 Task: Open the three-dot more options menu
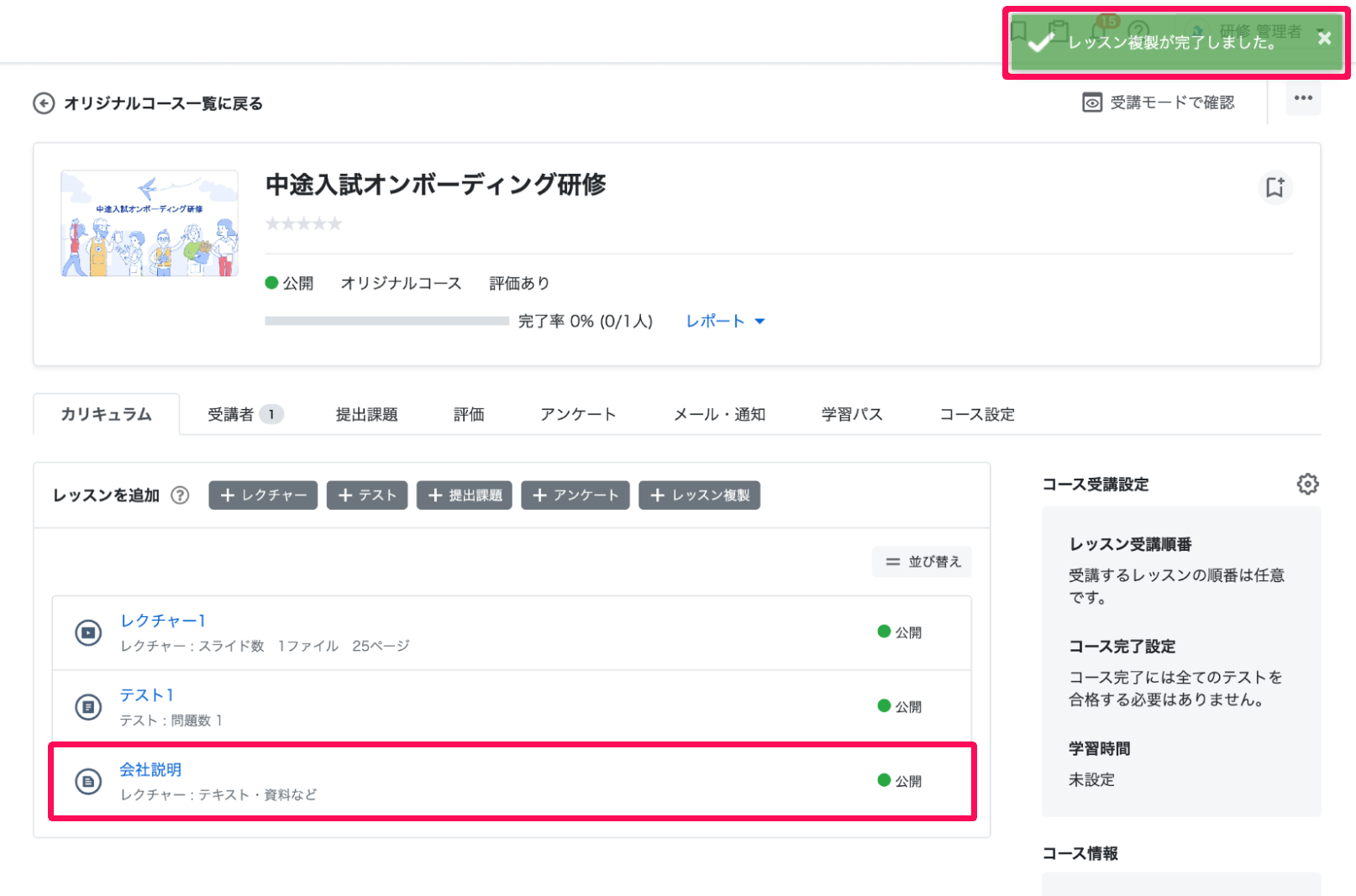click(x=1303, y=98)
